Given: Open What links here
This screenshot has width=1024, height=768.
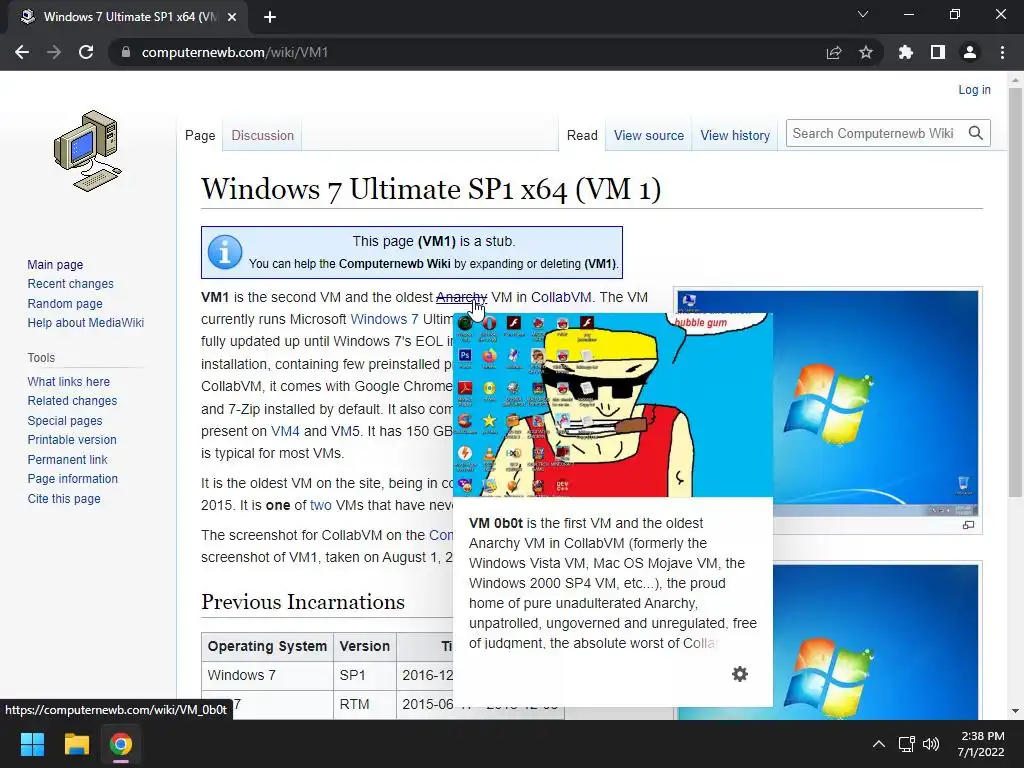Looking at the screenshot, I should (x=69, y=381).
